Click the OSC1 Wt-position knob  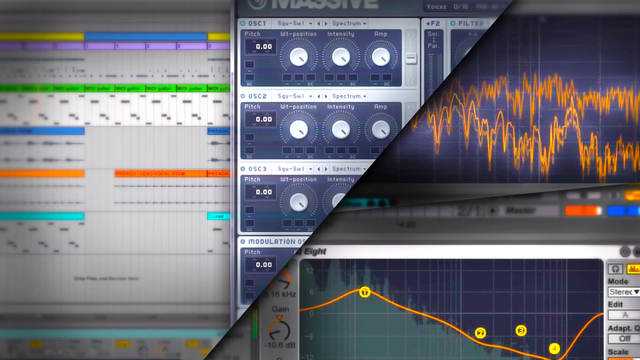pos(299,57)
